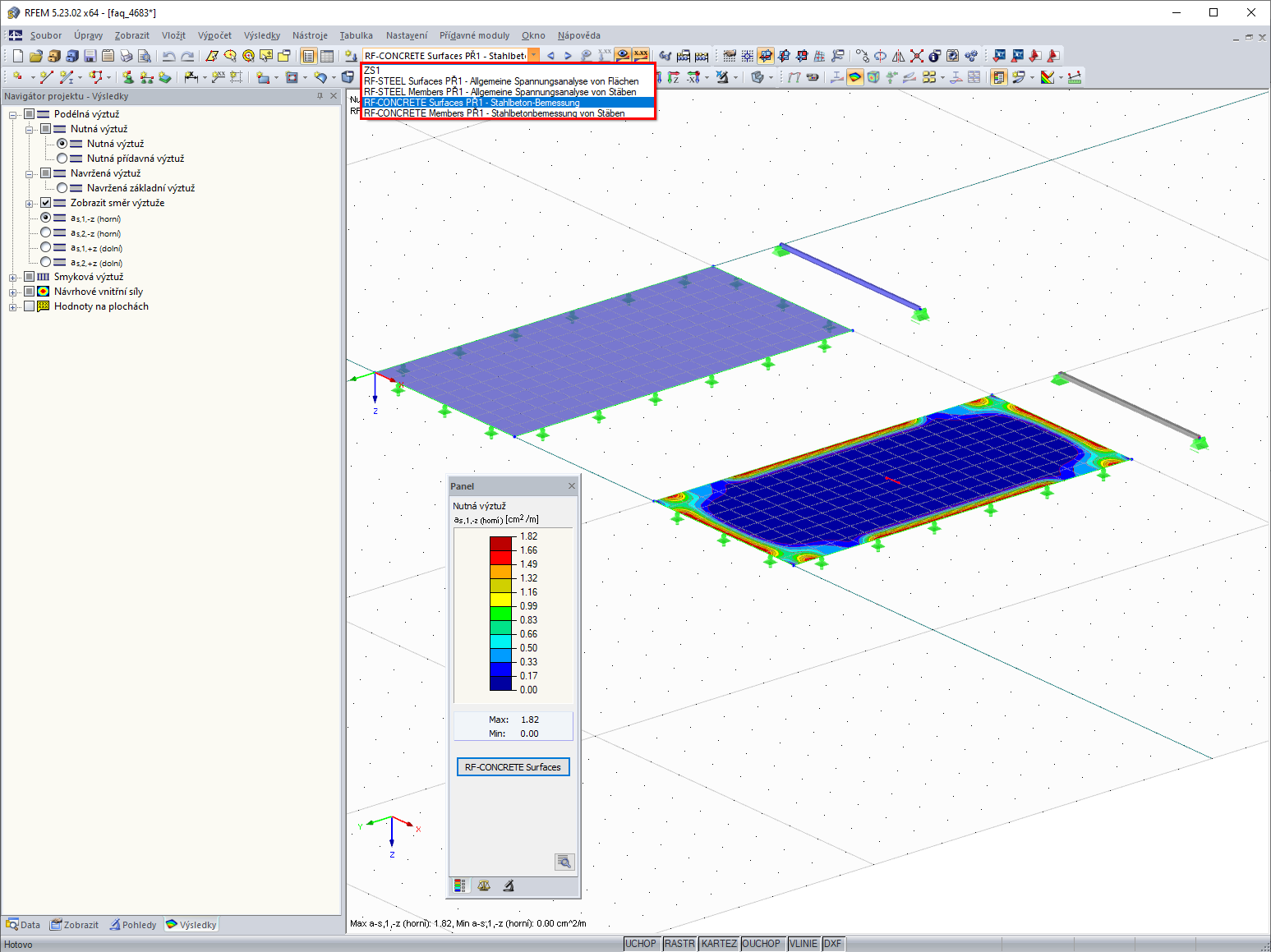
Task: Click the Print preview magnifier icon
Action: coord(145,56)
